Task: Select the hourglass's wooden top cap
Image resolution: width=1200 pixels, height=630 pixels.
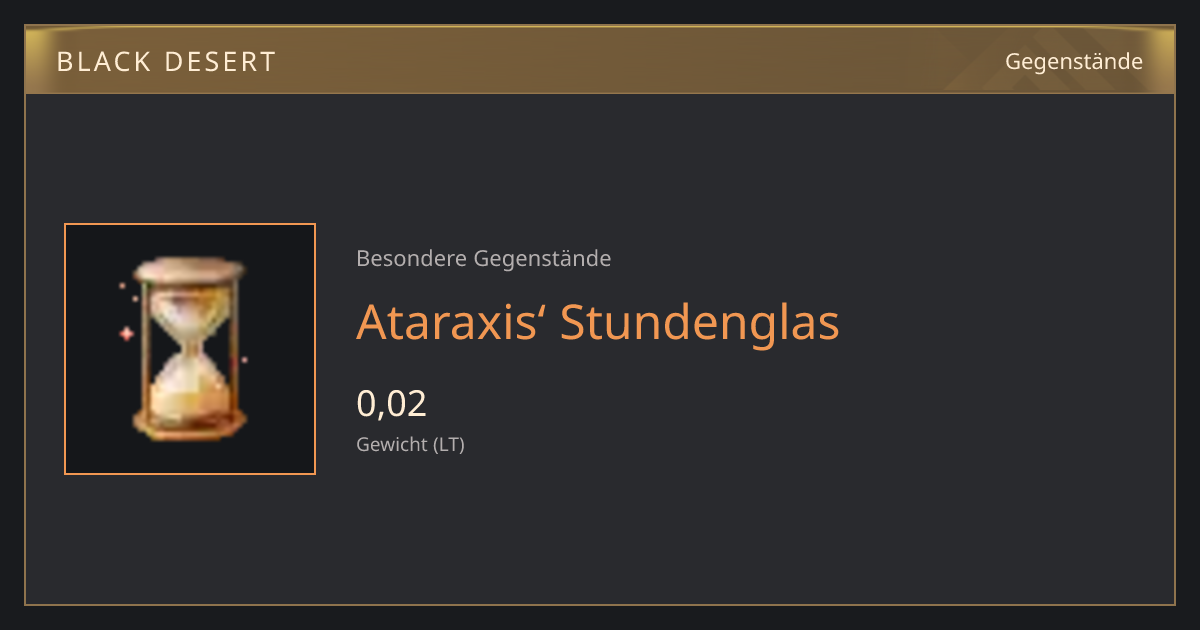Action: (190, 268)
